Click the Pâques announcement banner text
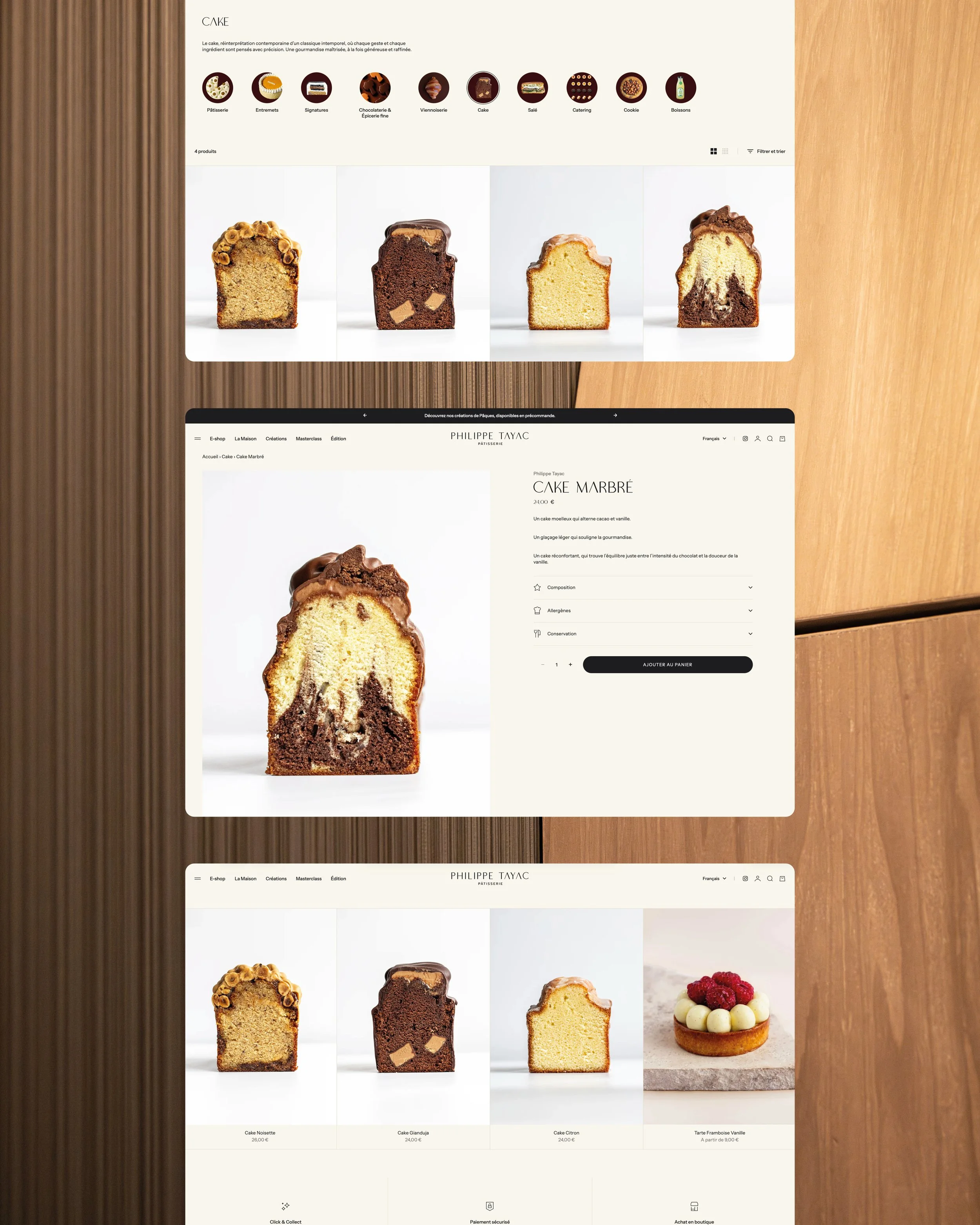The height and width of the screenshot is (1225, 980). (x=490, y=416)
